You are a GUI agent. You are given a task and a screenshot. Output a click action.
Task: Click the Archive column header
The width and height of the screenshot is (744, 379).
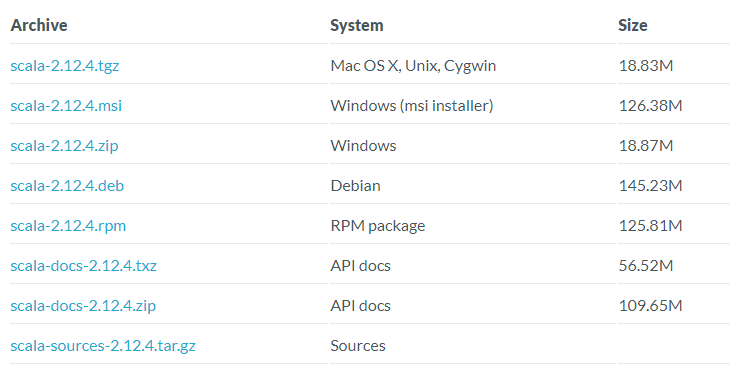pyautogui.click(x=39, y=25)
